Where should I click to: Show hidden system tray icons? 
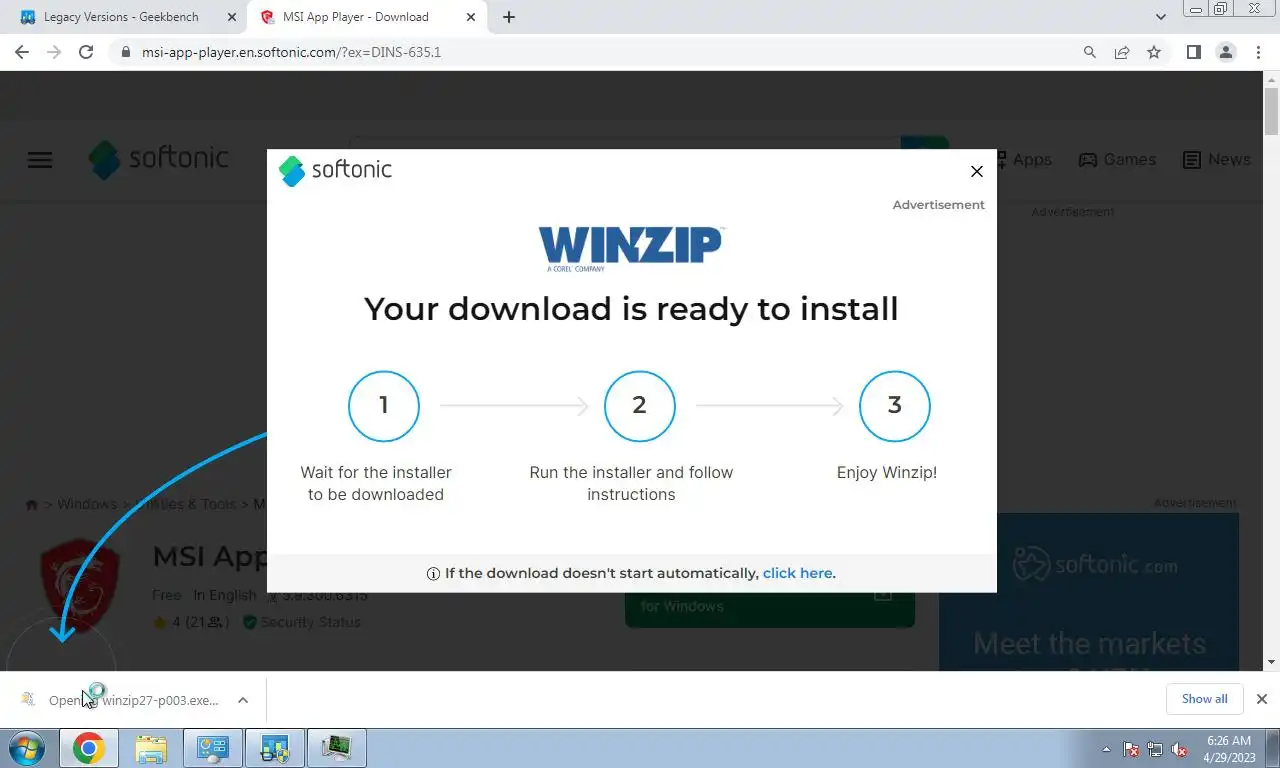pyautogui.click(x=1106, y=749)
